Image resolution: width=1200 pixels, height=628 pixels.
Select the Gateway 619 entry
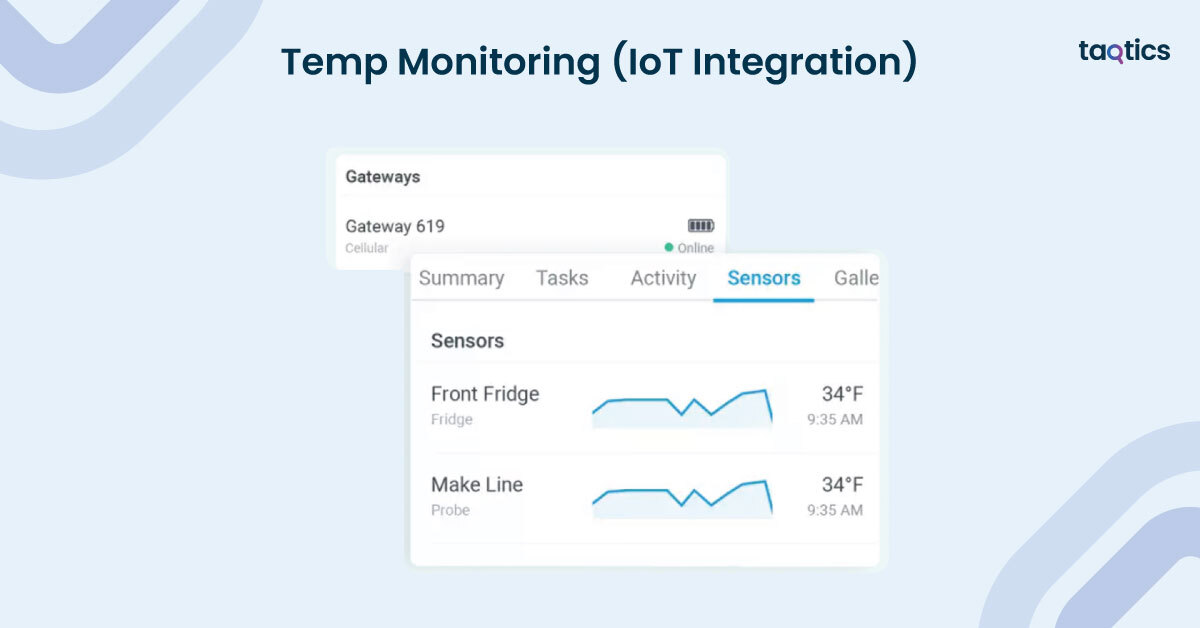point(395,226)
